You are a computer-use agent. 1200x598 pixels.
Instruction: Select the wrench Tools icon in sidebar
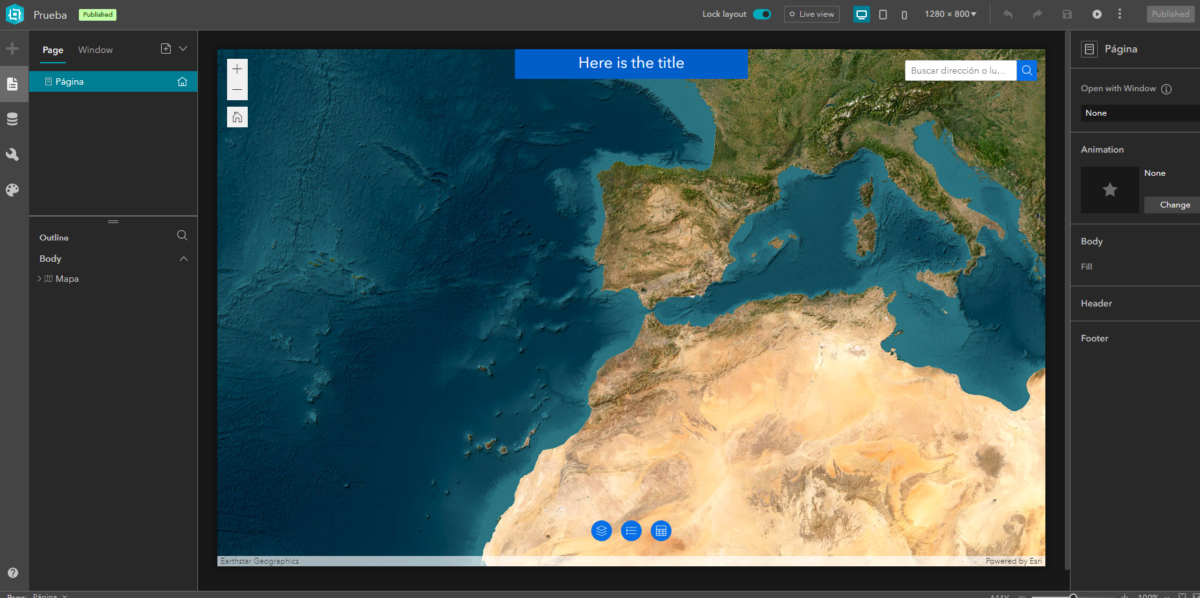pyautogui.click(x=13, y=154)
